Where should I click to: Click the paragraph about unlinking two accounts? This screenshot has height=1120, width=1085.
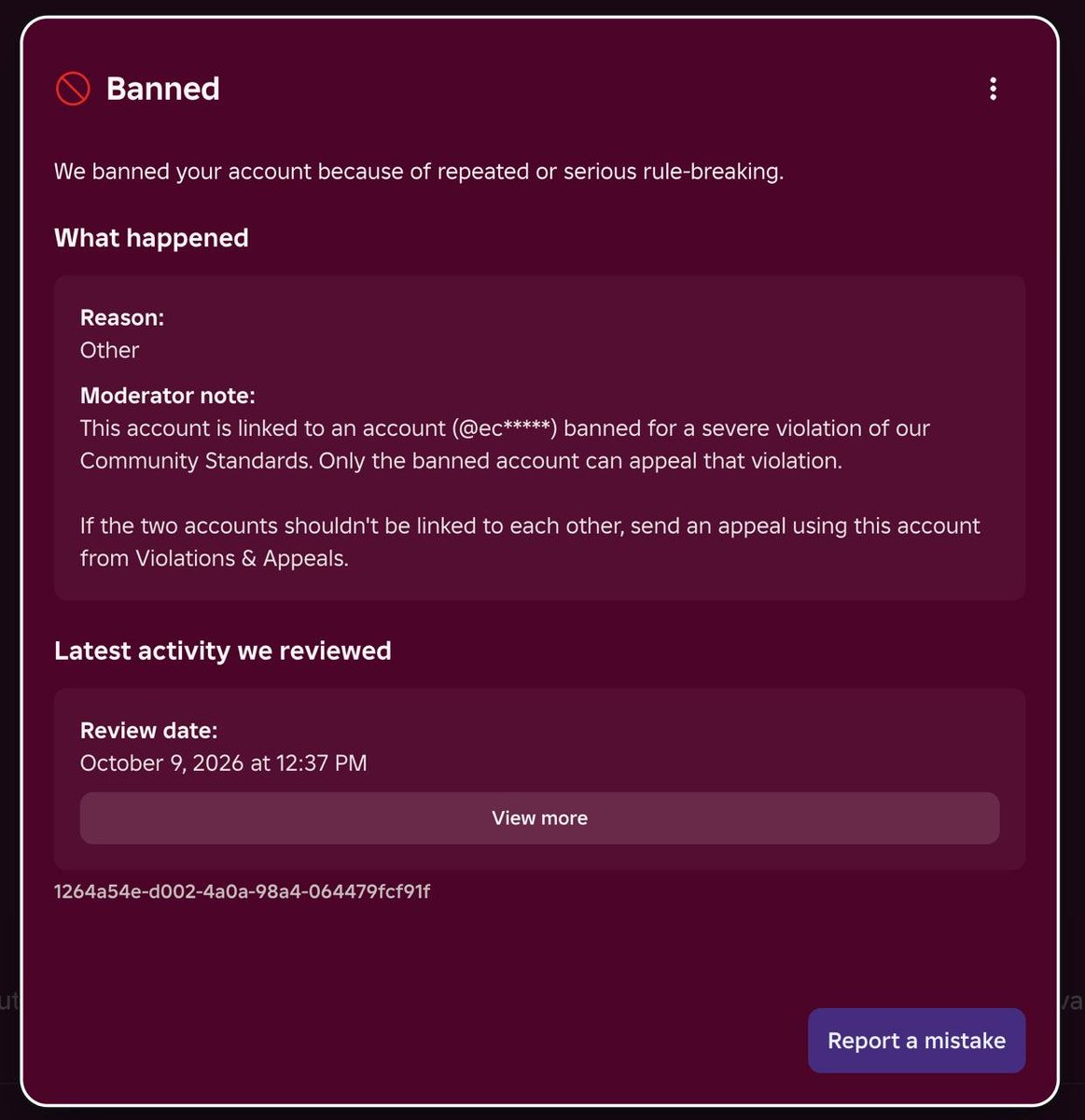click(x=530, y=541)
